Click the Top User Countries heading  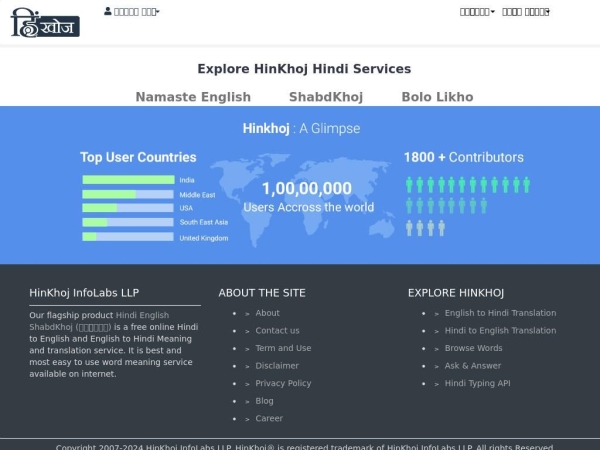pyautogui.click(x=138, y=157)
